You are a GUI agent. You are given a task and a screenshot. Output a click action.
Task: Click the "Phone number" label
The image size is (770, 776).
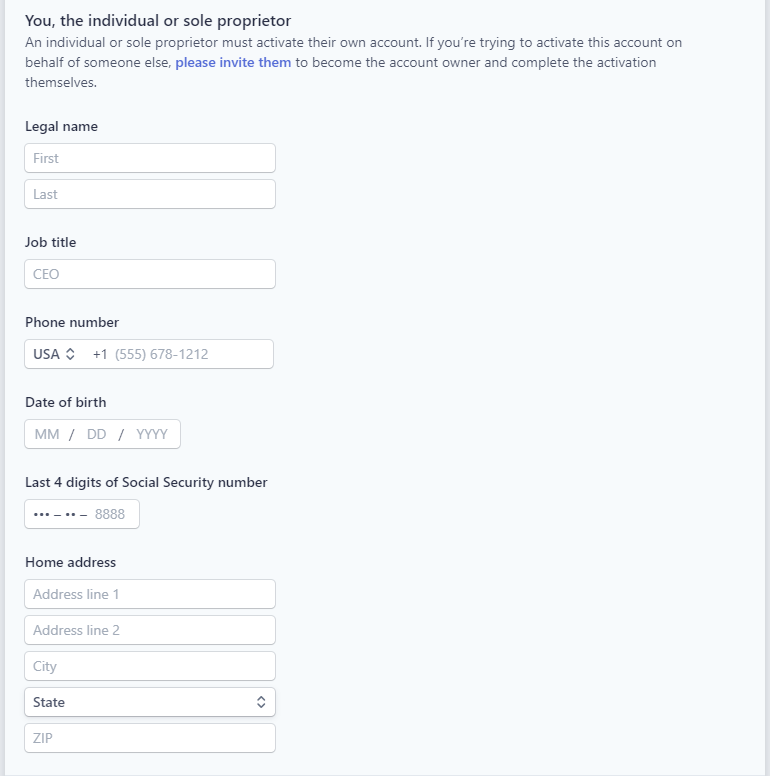point(72,322)
